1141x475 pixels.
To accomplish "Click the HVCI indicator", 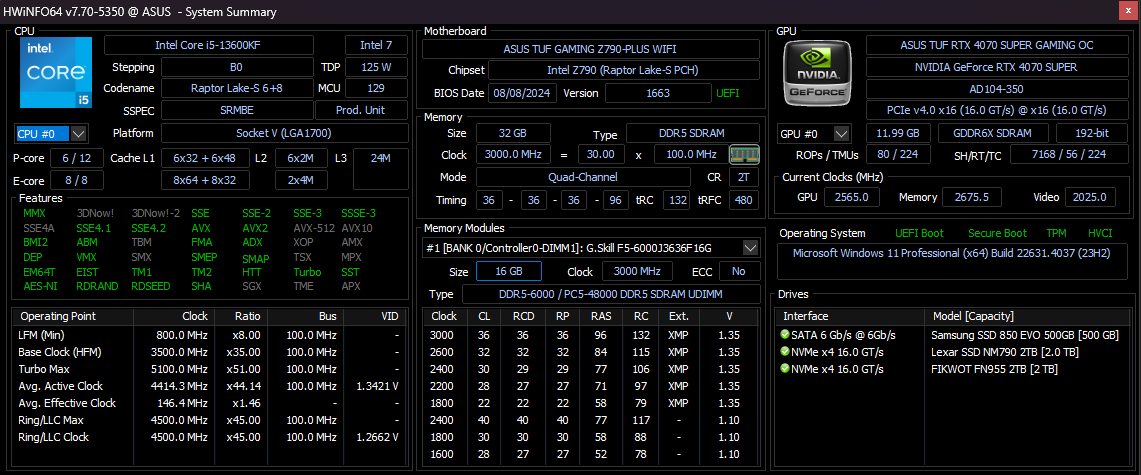I will pos(1099,233).
